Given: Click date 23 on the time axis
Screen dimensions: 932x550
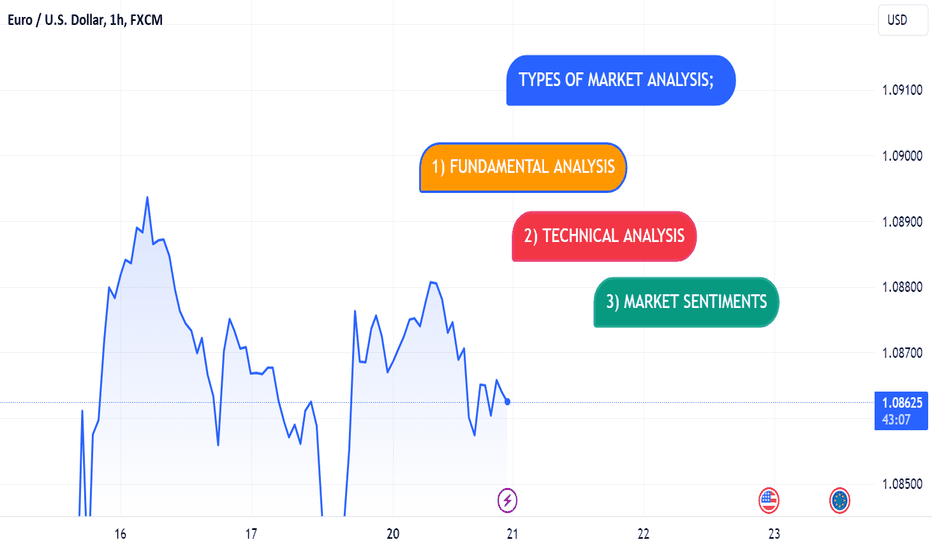Looking at the screenshot, I should [x=774, y=534].
